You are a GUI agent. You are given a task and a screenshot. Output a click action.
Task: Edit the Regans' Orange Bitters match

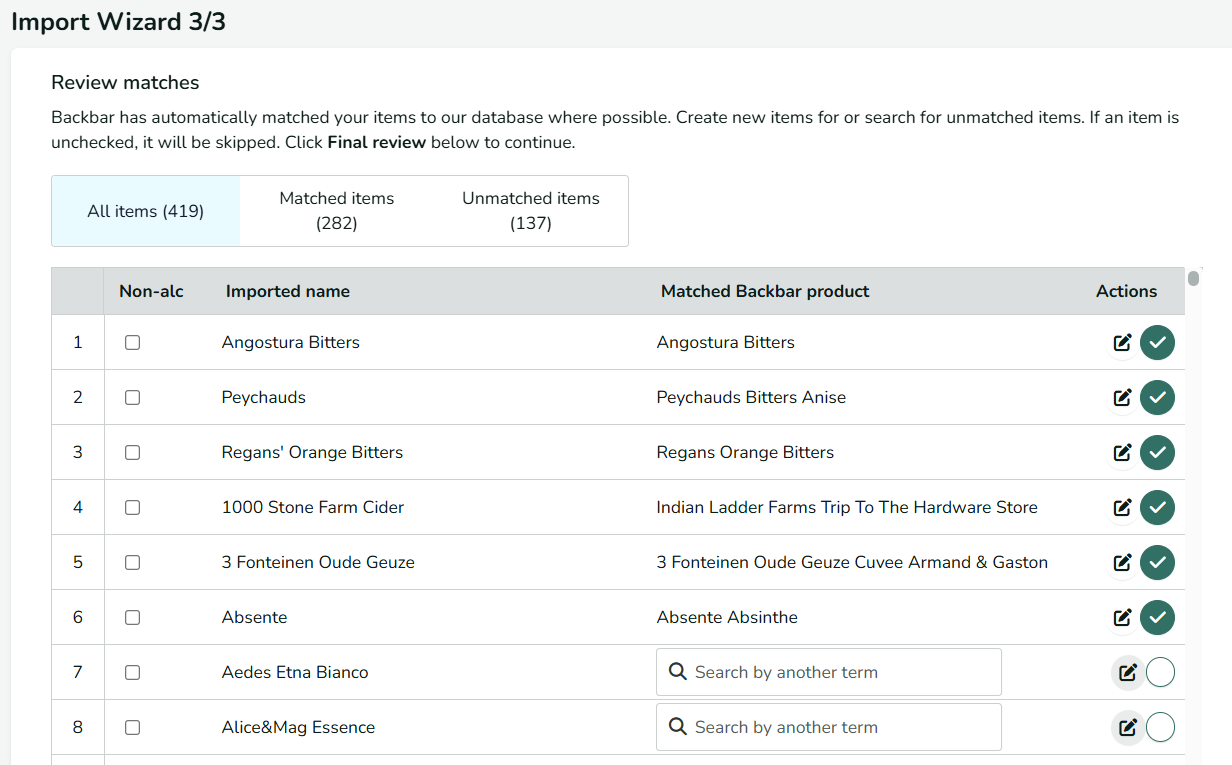1122,453
